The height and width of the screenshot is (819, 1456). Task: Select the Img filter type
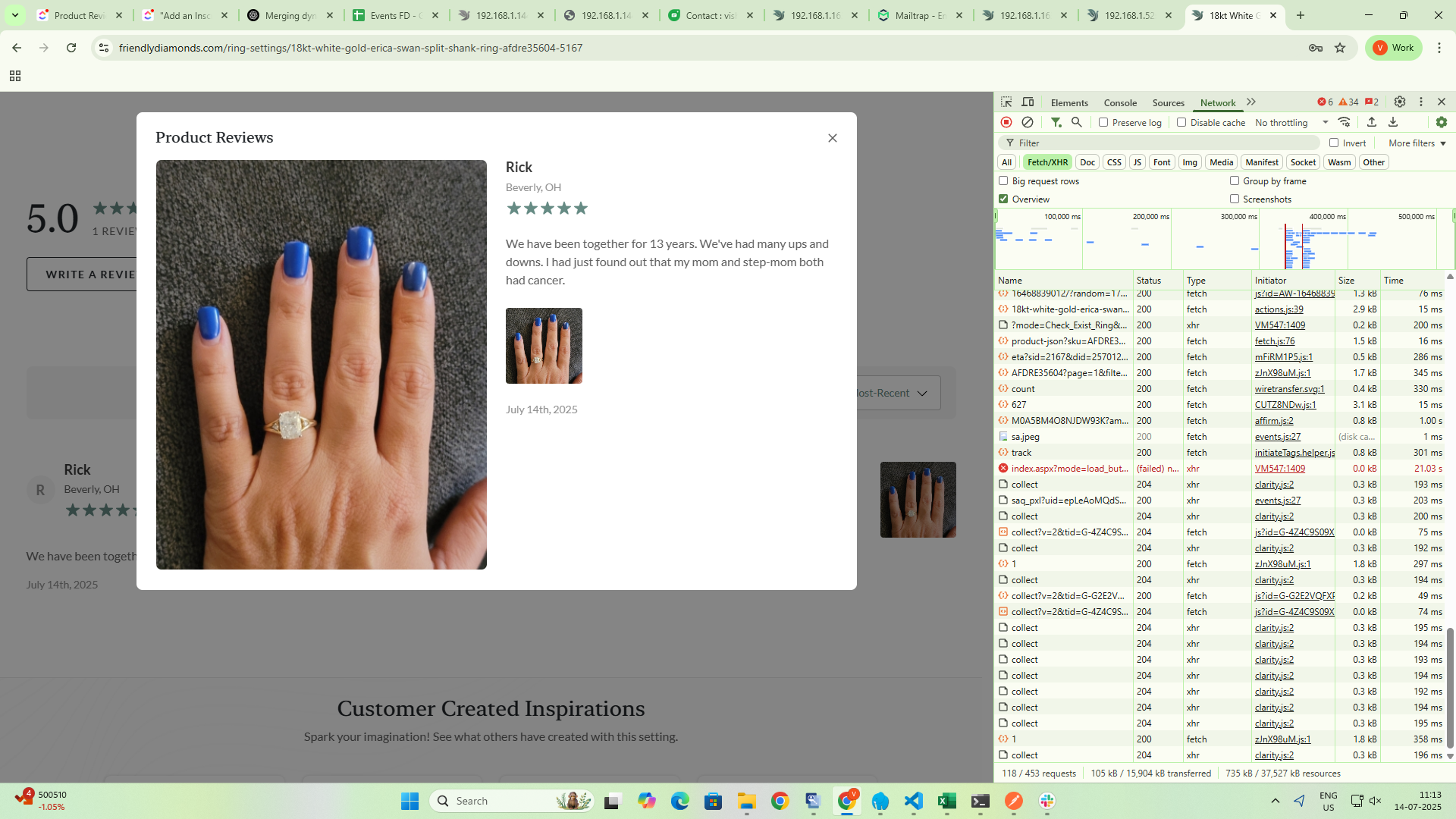coord(1190,162)
